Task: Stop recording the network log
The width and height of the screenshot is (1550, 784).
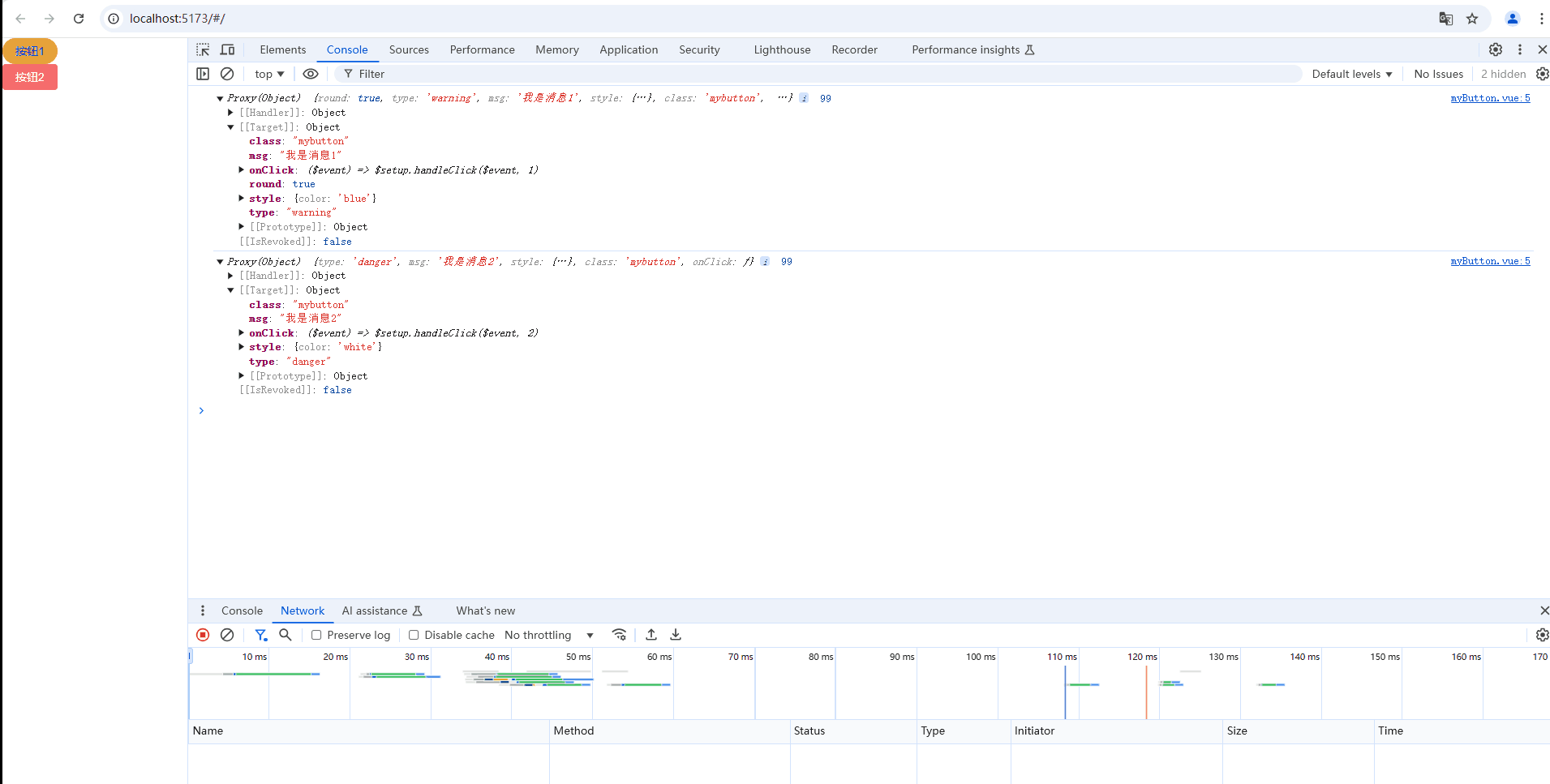Action: pyautogui.click(x=203, y=635)
